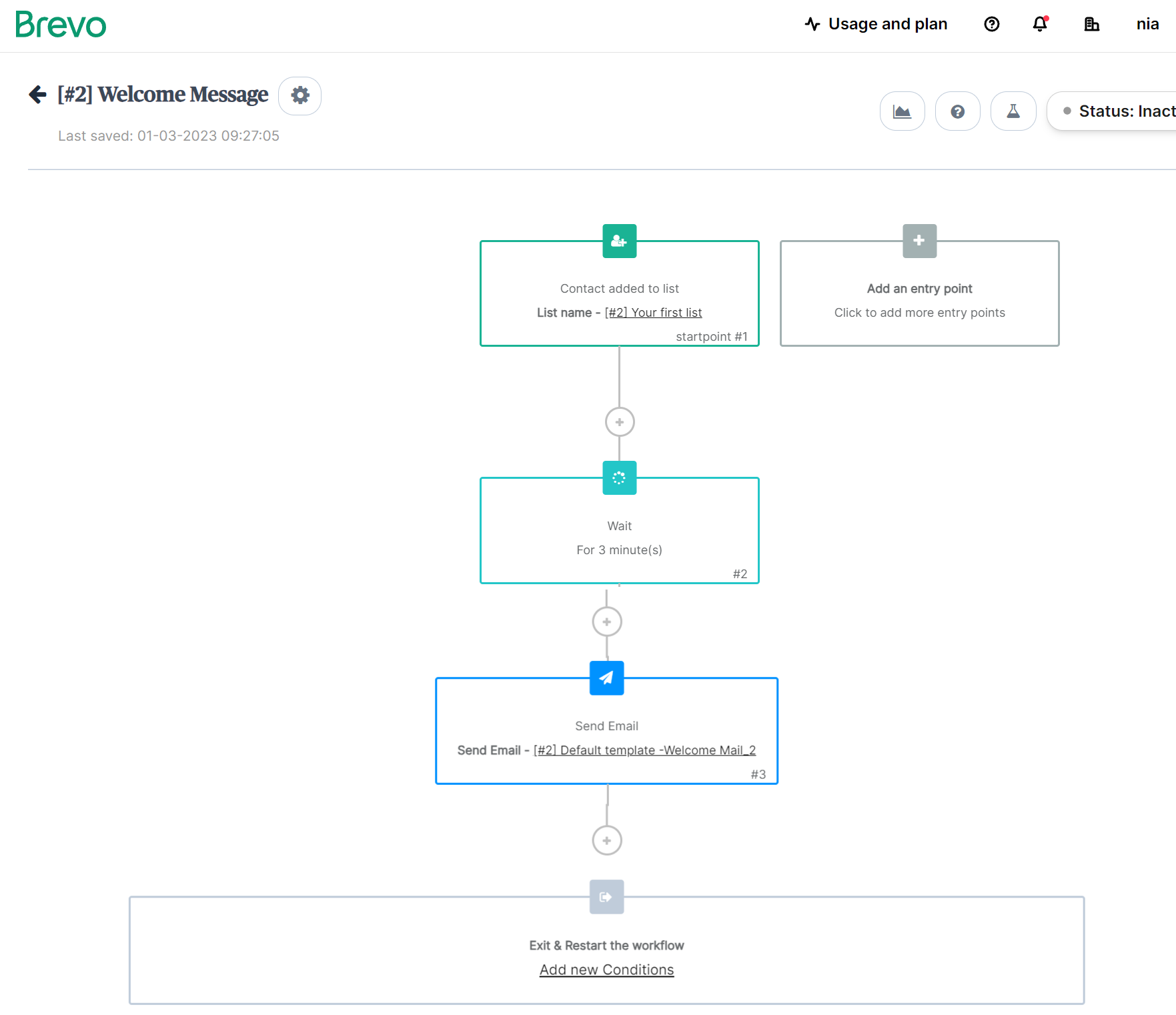The image size is (1176, 1015).
Task: Open workflow settings gear icon
Action: pyautogui.click(x=300, y=95)
